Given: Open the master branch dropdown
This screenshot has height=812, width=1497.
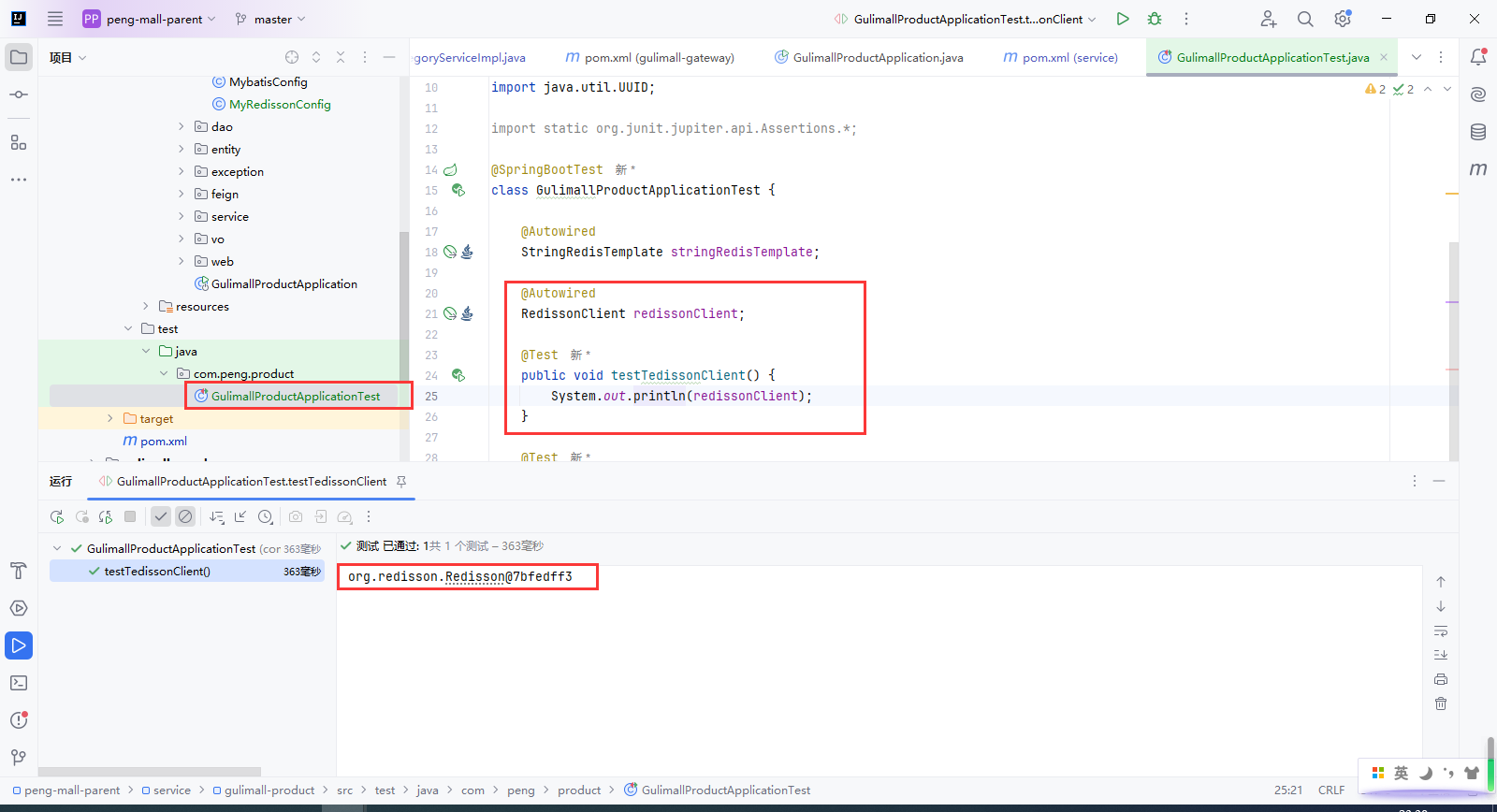Looking at the screenshot, I should pos(270,19).
